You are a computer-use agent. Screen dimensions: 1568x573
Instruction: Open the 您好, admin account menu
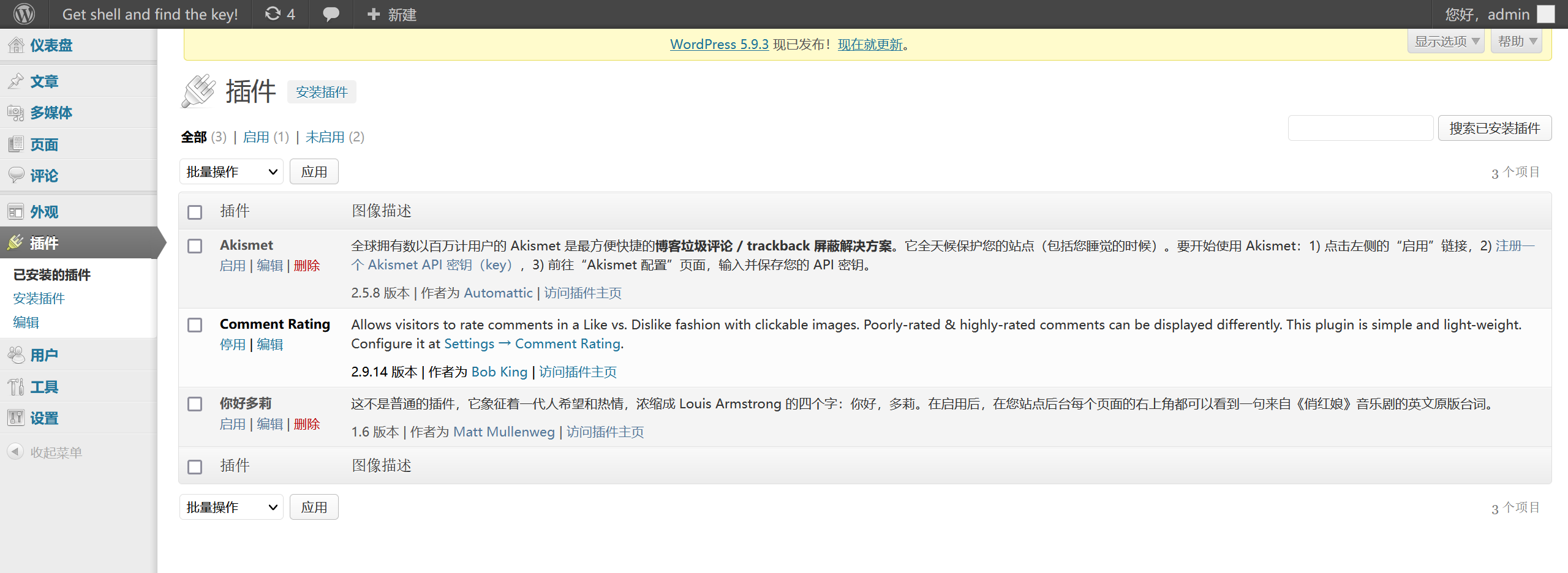(1499, 14)
